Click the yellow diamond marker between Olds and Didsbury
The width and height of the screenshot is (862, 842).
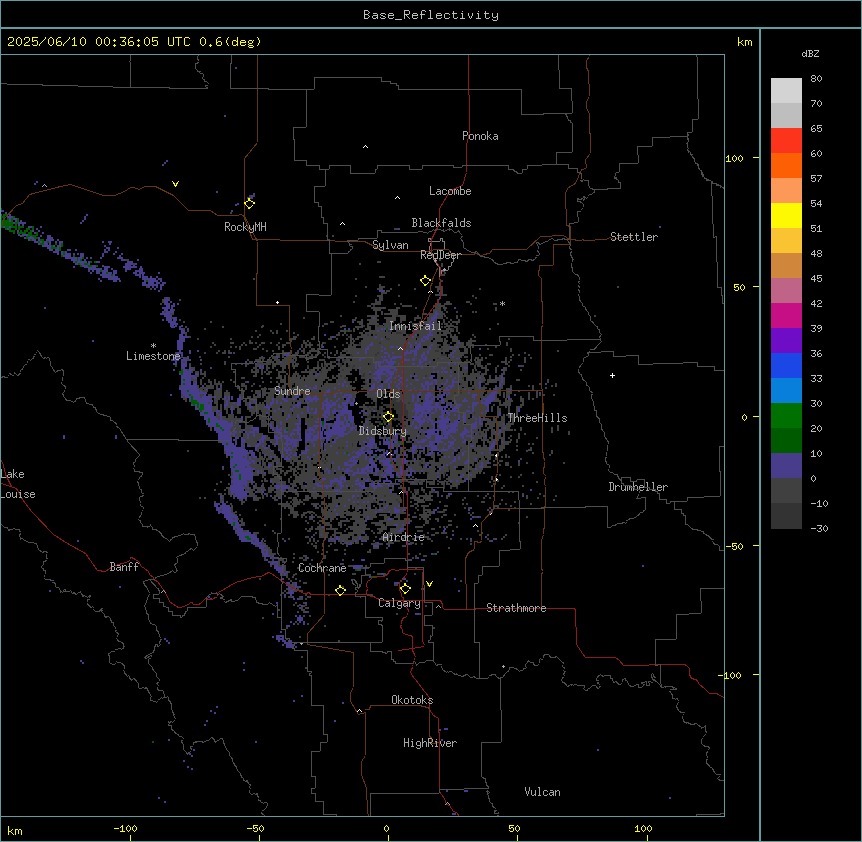coord(388,417)
